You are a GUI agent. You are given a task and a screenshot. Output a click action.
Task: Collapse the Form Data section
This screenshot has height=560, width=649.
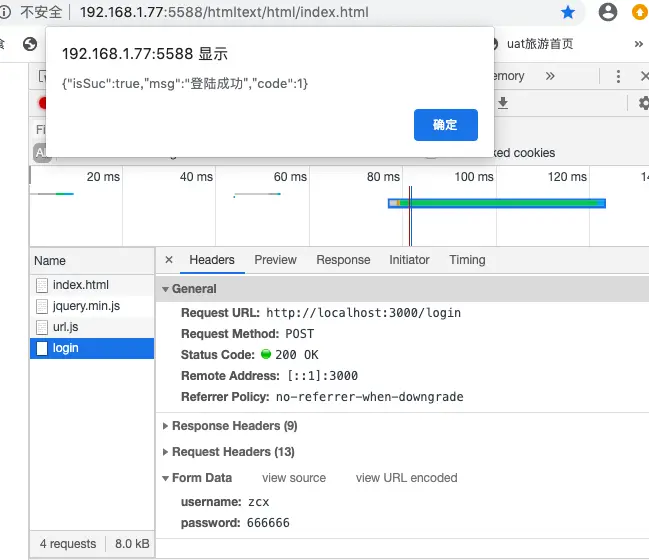(x=165, y=478)
